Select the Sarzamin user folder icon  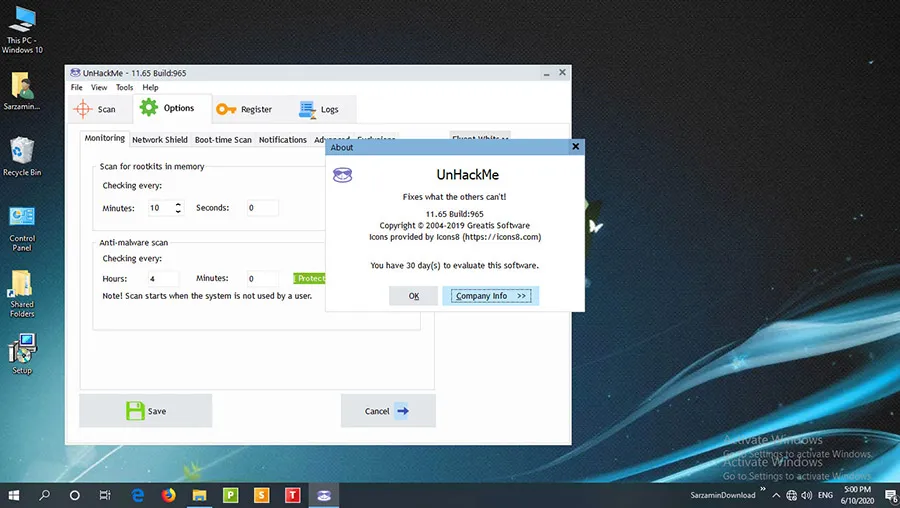pyautogui.click(x=22, y=91)
